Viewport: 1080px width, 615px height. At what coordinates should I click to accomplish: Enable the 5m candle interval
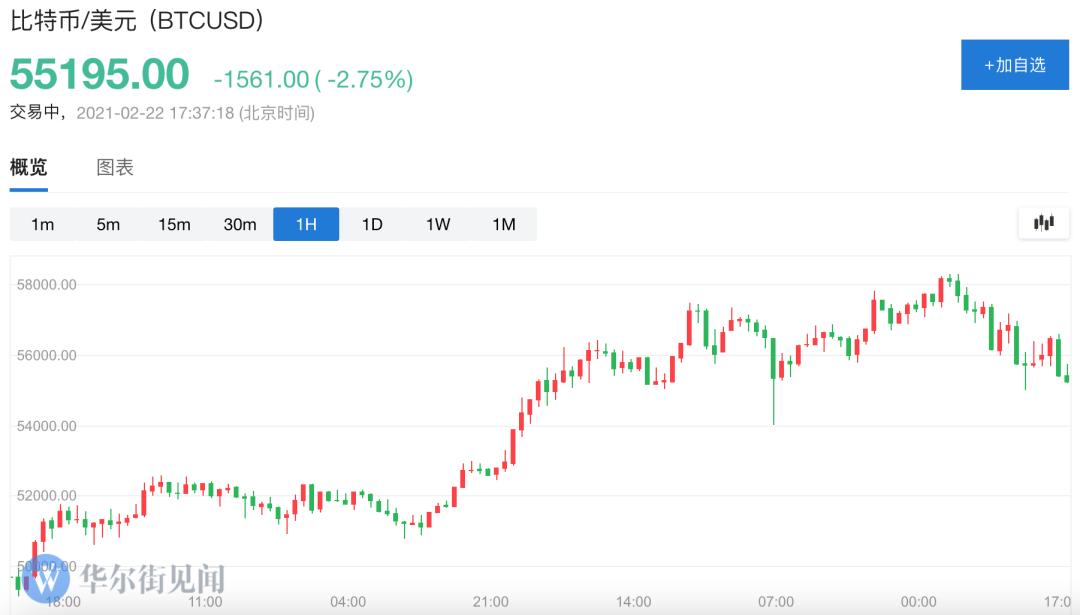108,224
